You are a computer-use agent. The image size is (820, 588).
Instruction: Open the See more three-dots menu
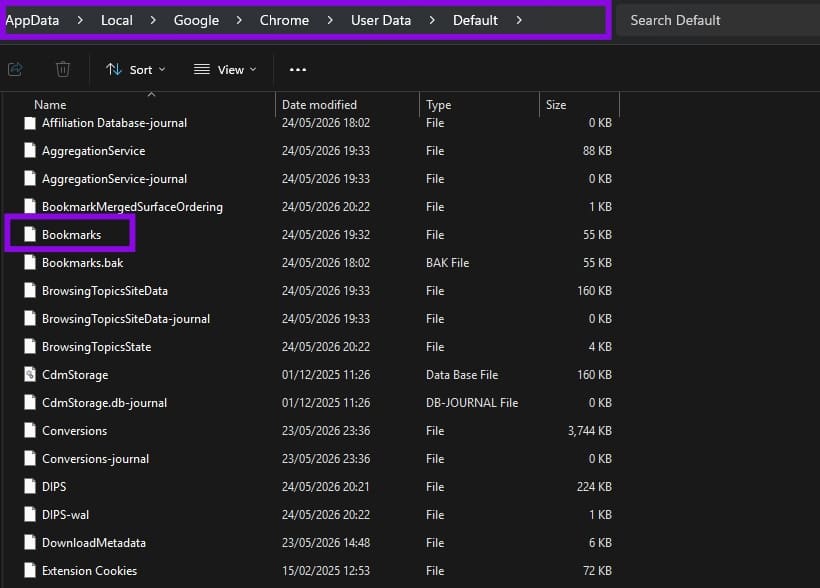[298, 70]
